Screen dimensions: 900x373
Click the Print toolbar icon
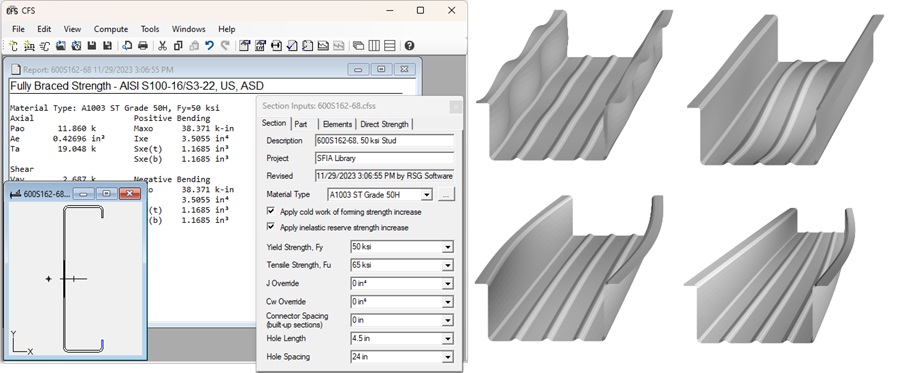[143, 46]
